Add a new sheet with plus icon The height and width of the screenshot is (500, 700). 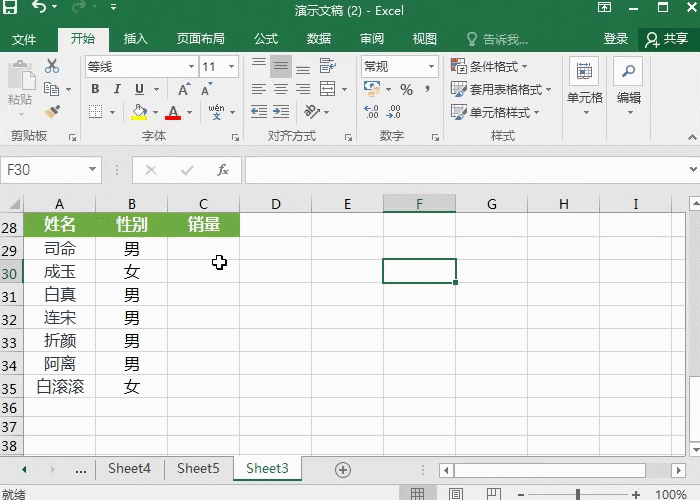[x=343, y=470]
